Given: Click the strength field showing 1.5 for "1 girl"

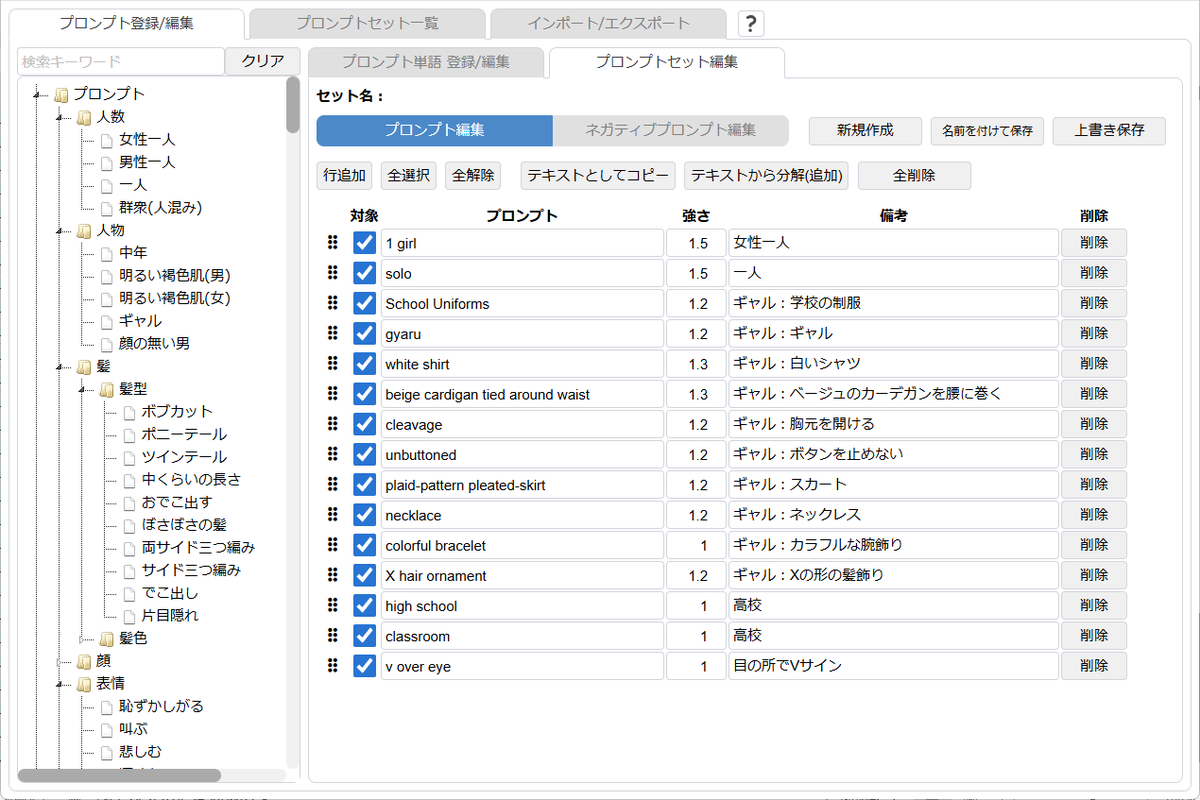Looking at the screenshot, I should point(696,242).
